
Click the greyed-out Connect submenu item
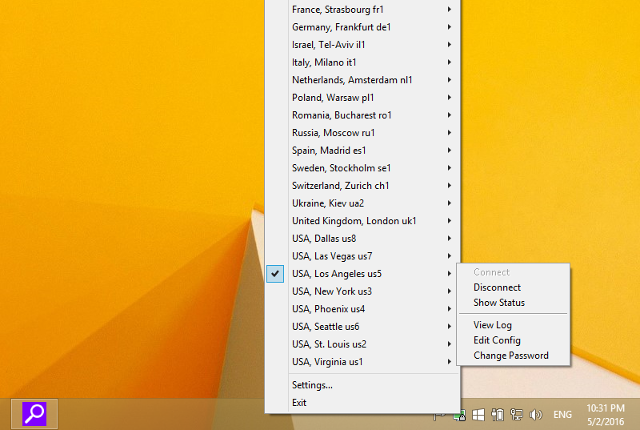[x=513, y=272]
